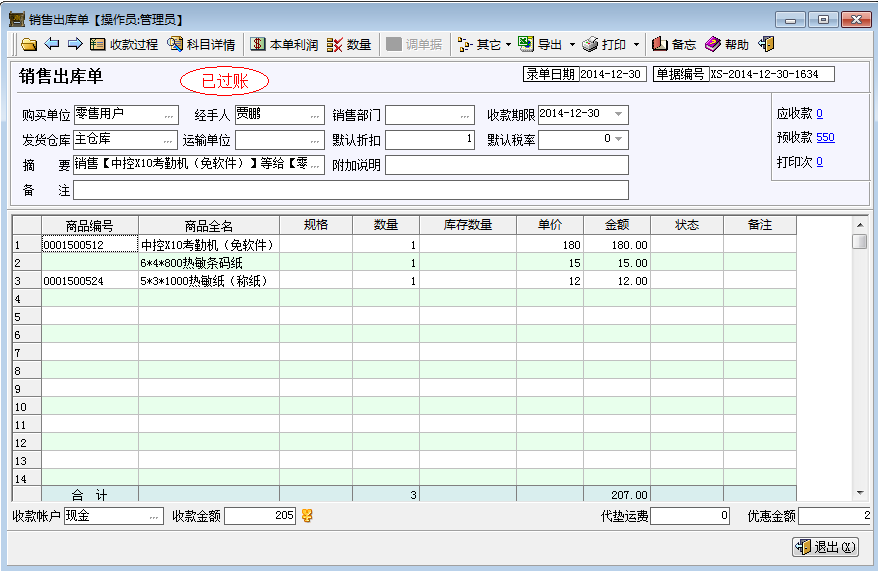The width and height of the screenshot is (878, 571).
Task: Click the 数量 quantity toolbar button
Action: (349, 44)
